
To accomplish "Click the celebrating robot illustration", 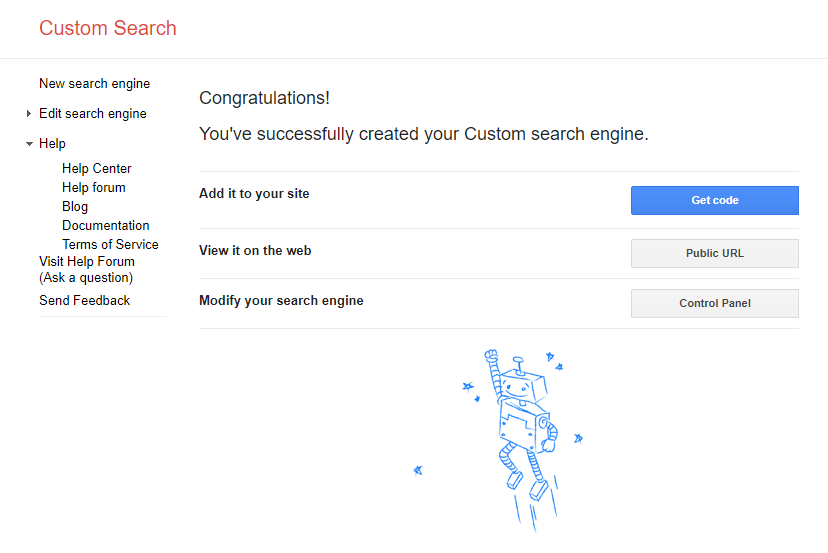I will coord(518,430).
